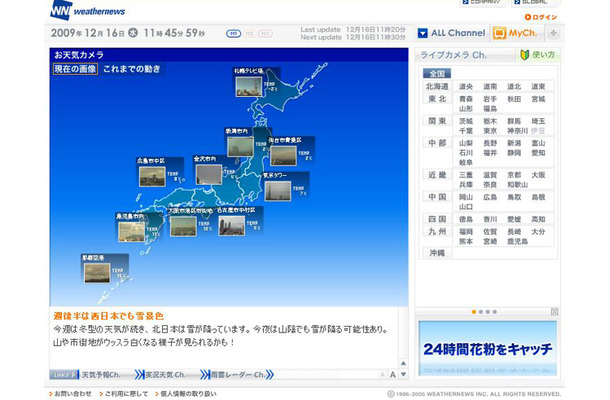The image size is (610, 400).
Task: Open the ログイン login link
Action: [541, 17]
